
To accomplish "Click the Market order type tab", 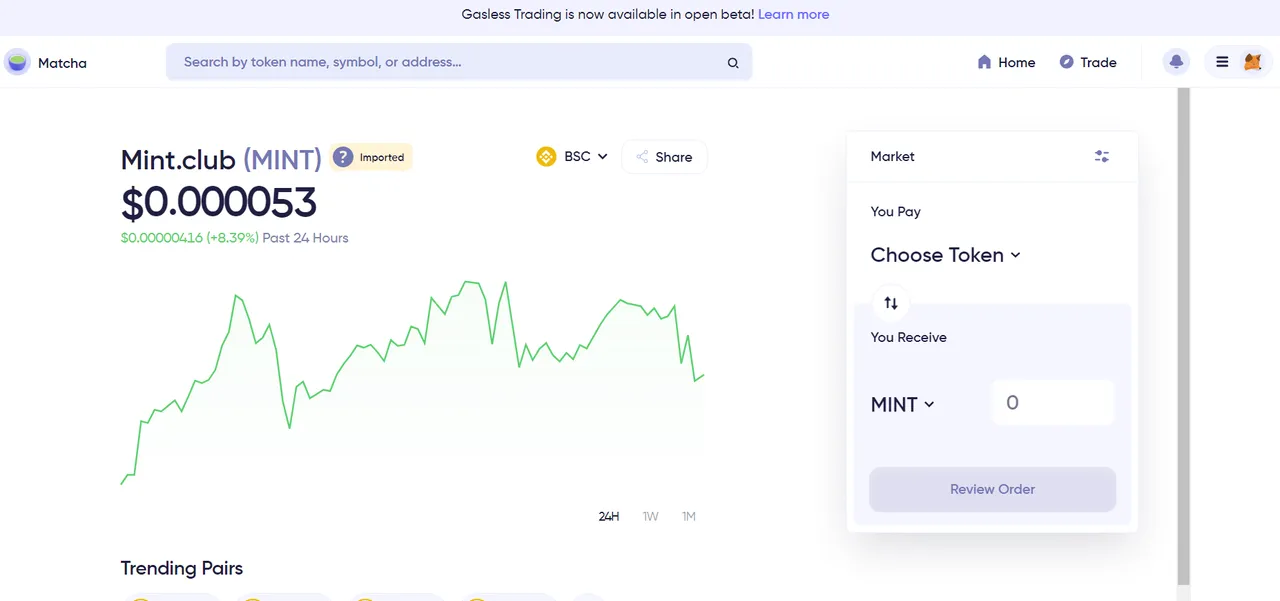I will [x=893, y=156].
